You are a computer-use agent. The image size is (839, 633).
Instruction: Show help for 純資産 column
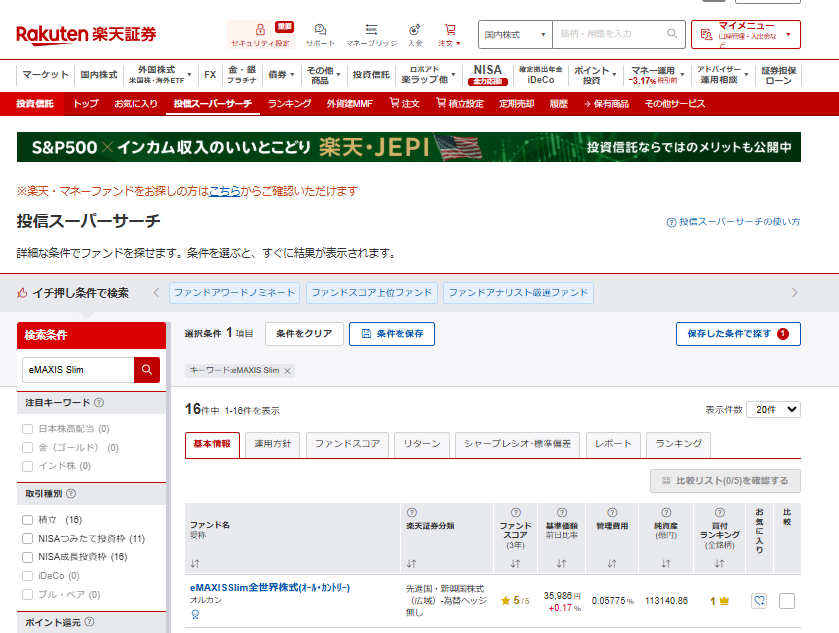(666, 513)
